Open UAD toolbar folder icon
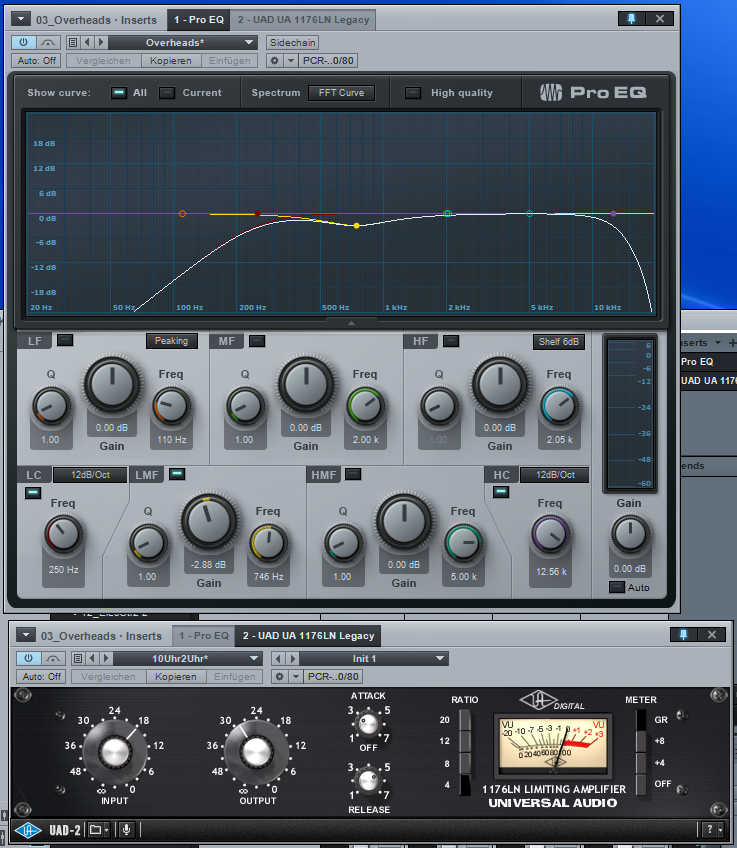 click(98, 829)
